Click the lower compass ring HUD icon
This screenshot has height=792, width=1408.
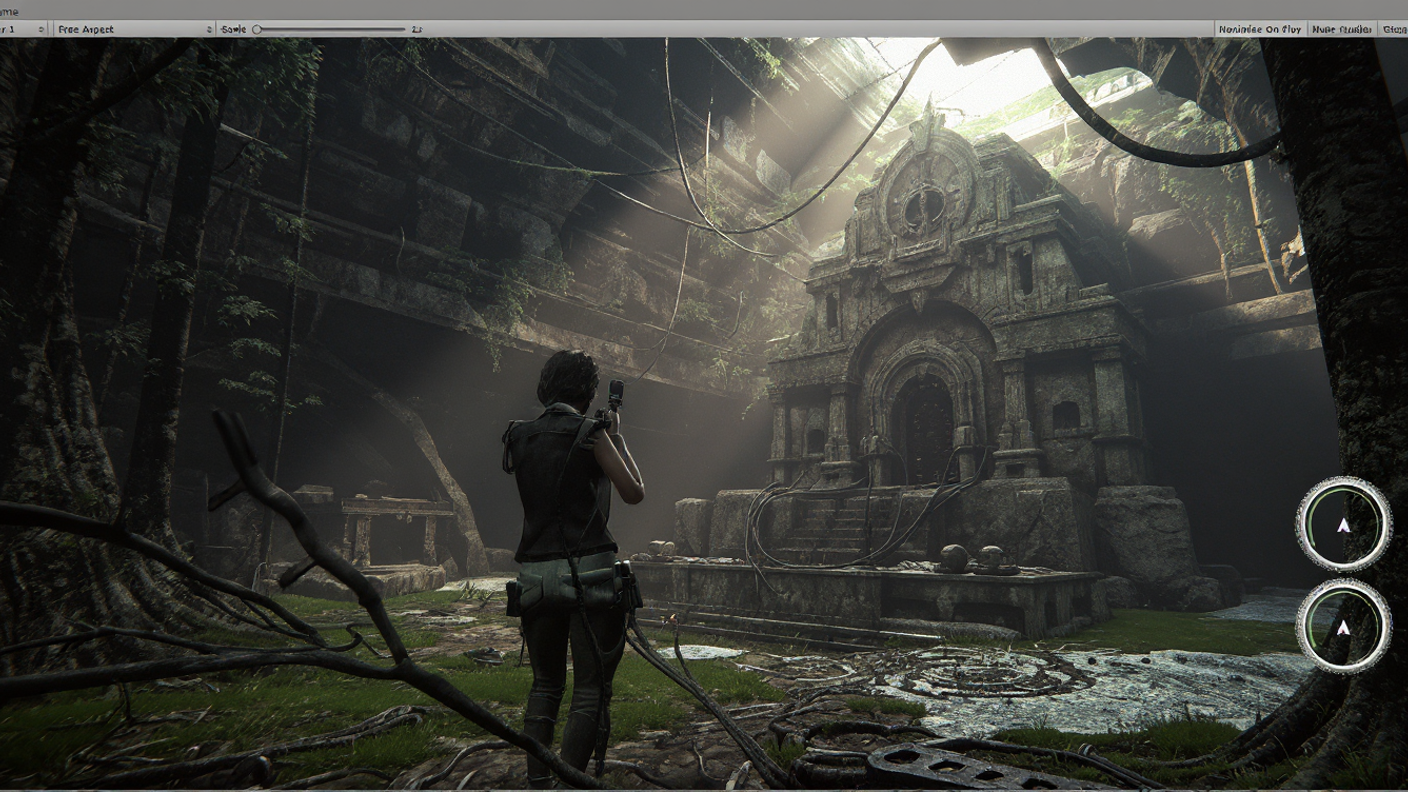pyautogui.click(x=1343, y=626)
